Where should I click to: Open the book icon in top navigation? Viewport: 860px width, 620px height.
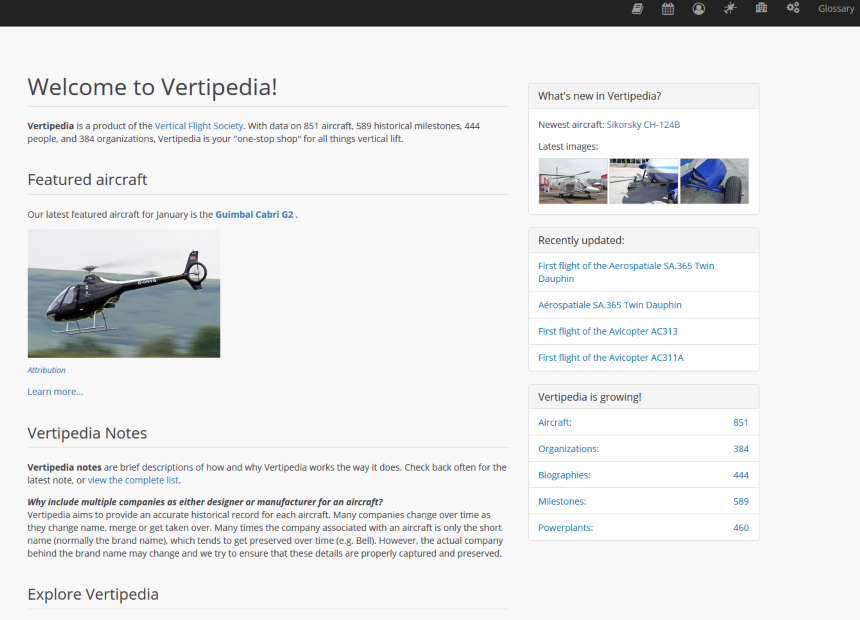637,8
